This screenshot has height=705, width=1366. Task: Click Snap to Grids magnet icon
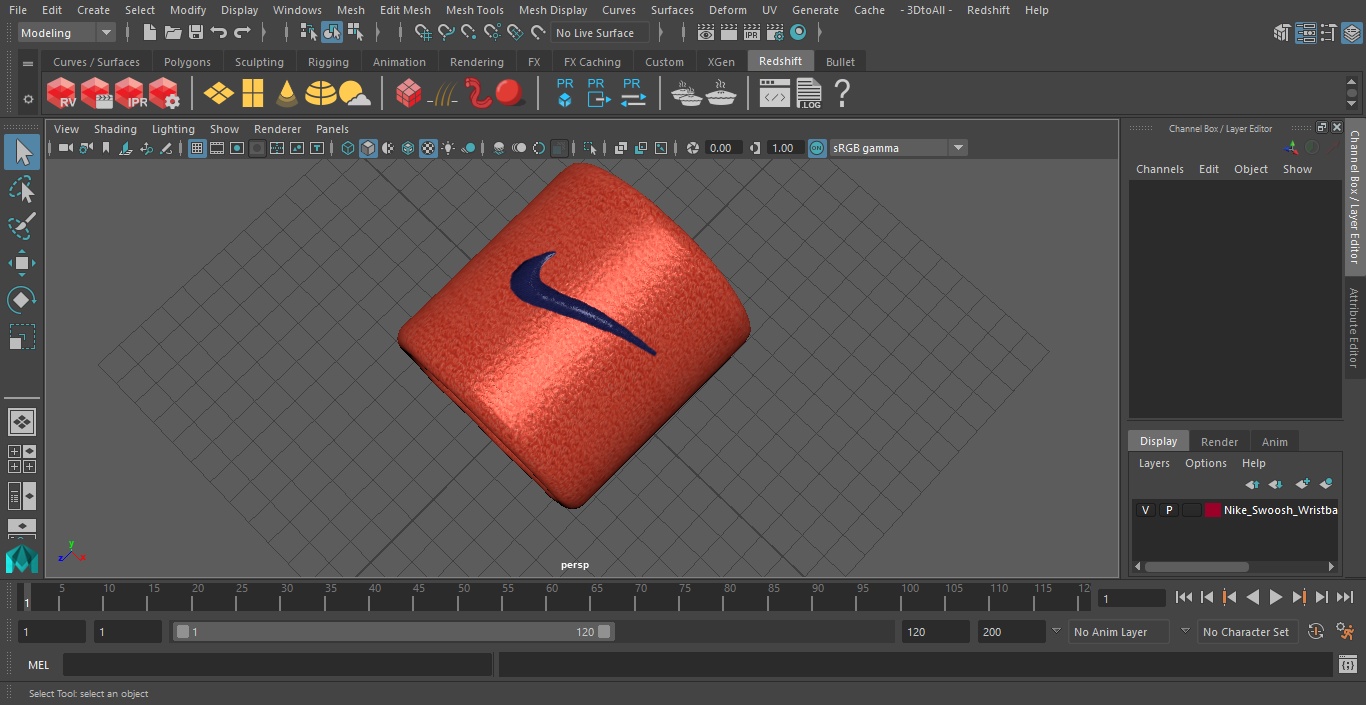422,33
